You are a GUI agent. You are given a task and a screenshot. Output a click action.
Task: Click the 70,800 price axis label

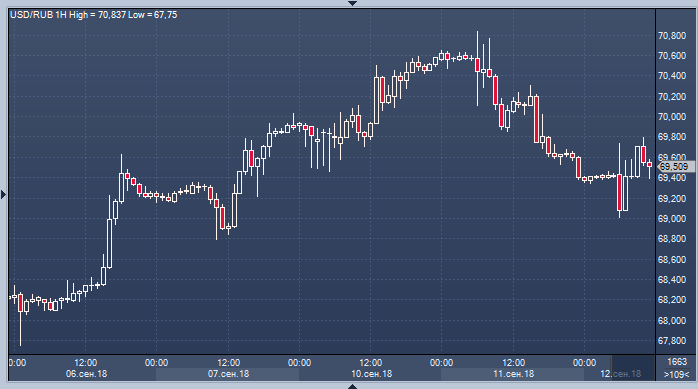(x=672, y=36)
